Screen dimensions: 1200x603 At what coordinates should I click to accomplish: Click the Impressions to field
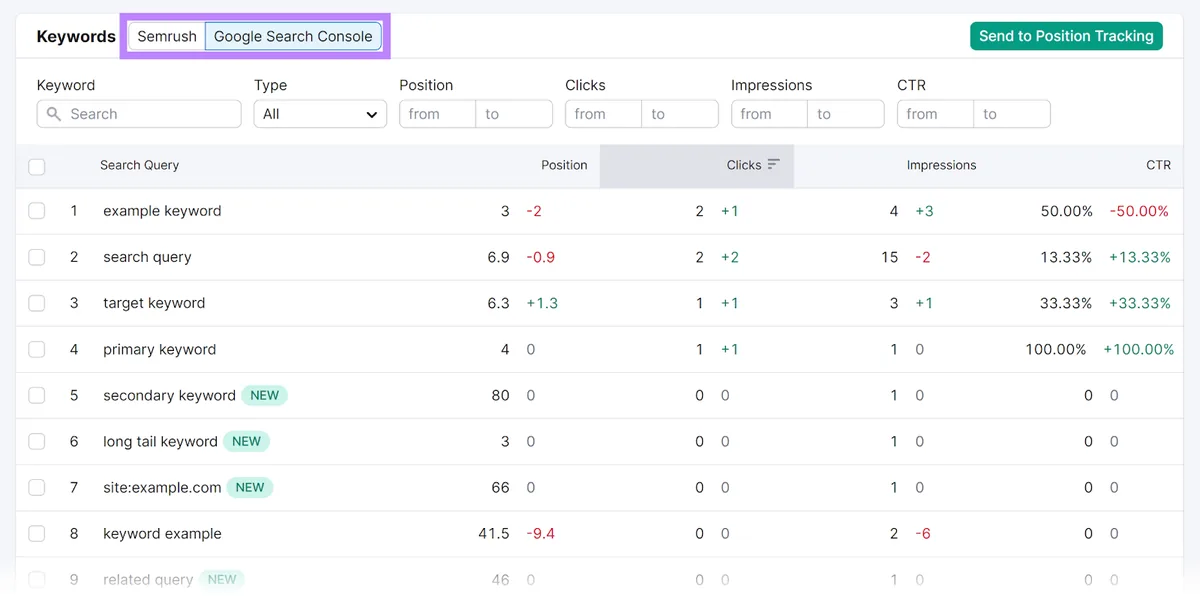tap(846, 114)
